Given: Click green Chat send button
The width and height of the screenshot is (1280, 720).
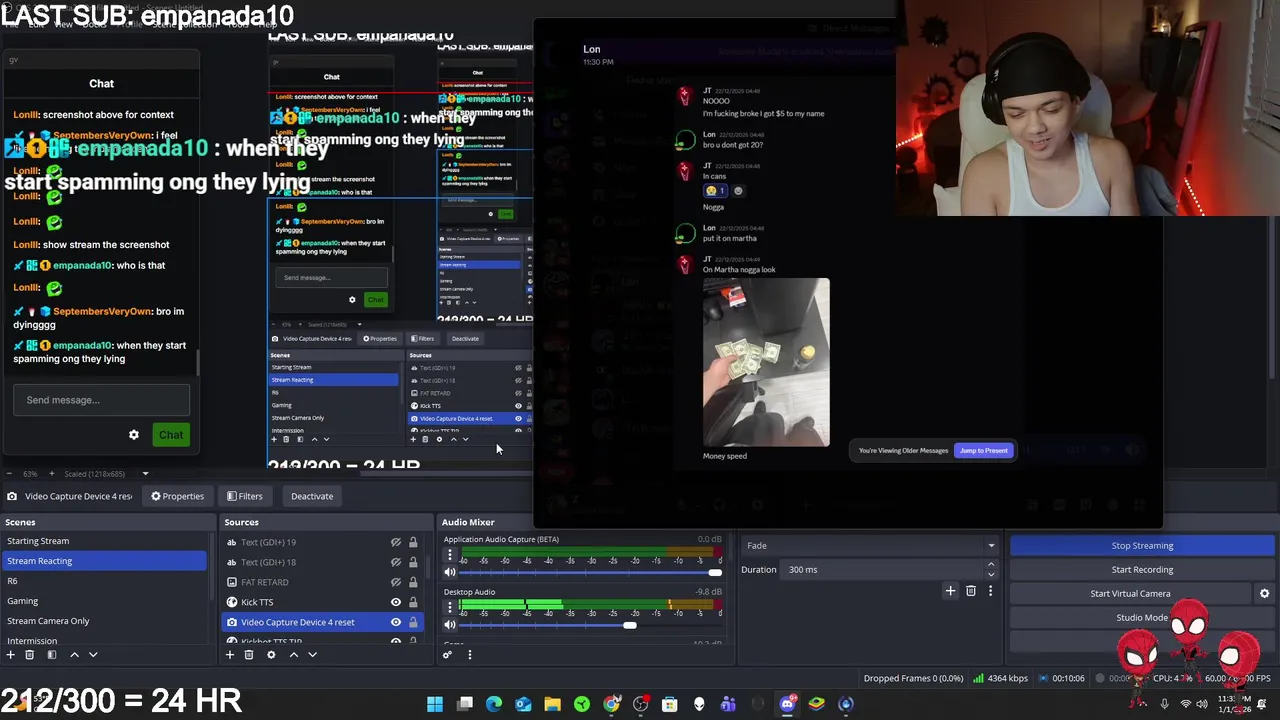Looking at the screenshot, I should pyautogui.click(x=171, y=435).
